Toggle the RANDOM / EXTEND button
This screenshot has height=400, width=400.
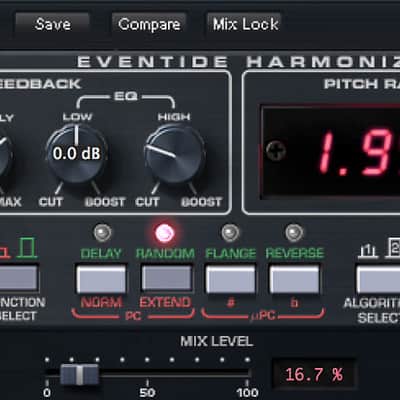[x=166, y=278]
